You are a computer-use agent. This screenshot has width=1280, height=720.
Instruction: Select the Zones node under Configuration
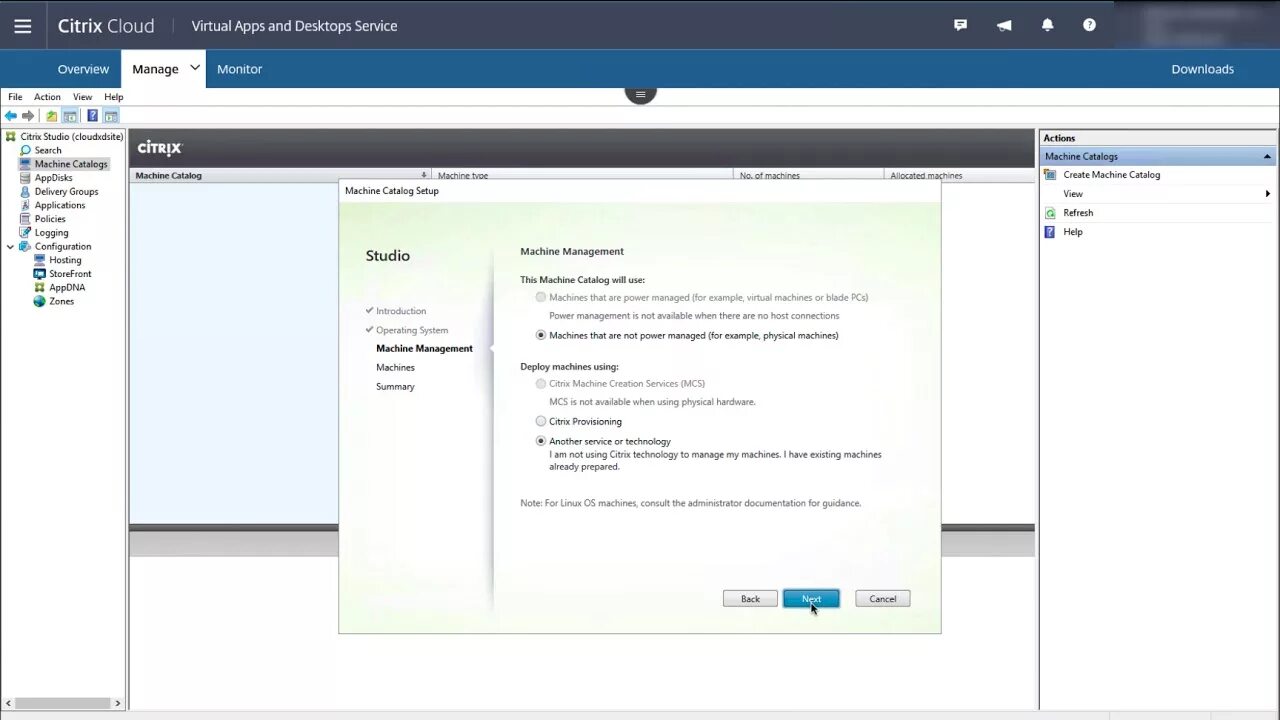(61, 301)
